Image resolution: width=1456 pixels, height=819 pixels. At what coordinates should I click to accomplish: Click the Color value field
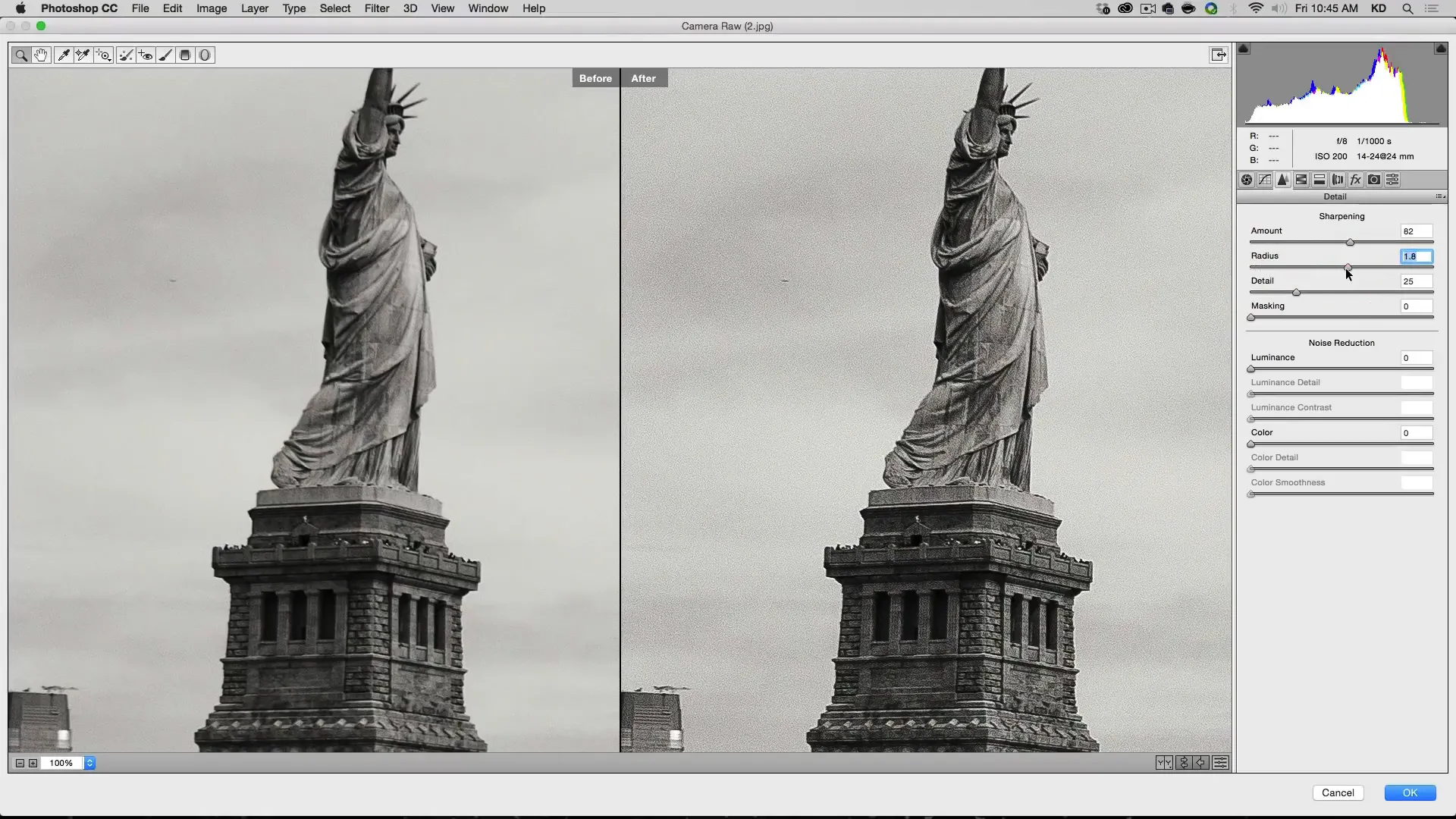pos(1417,433)
